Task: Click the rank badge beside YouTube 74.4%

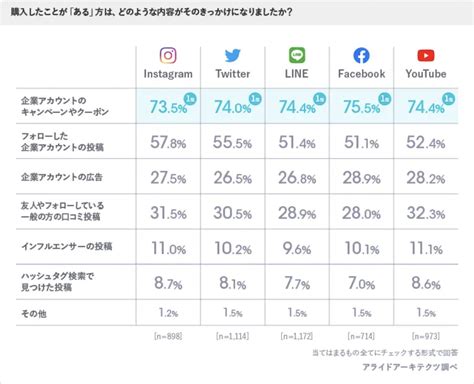Action: tap(449, 99)
